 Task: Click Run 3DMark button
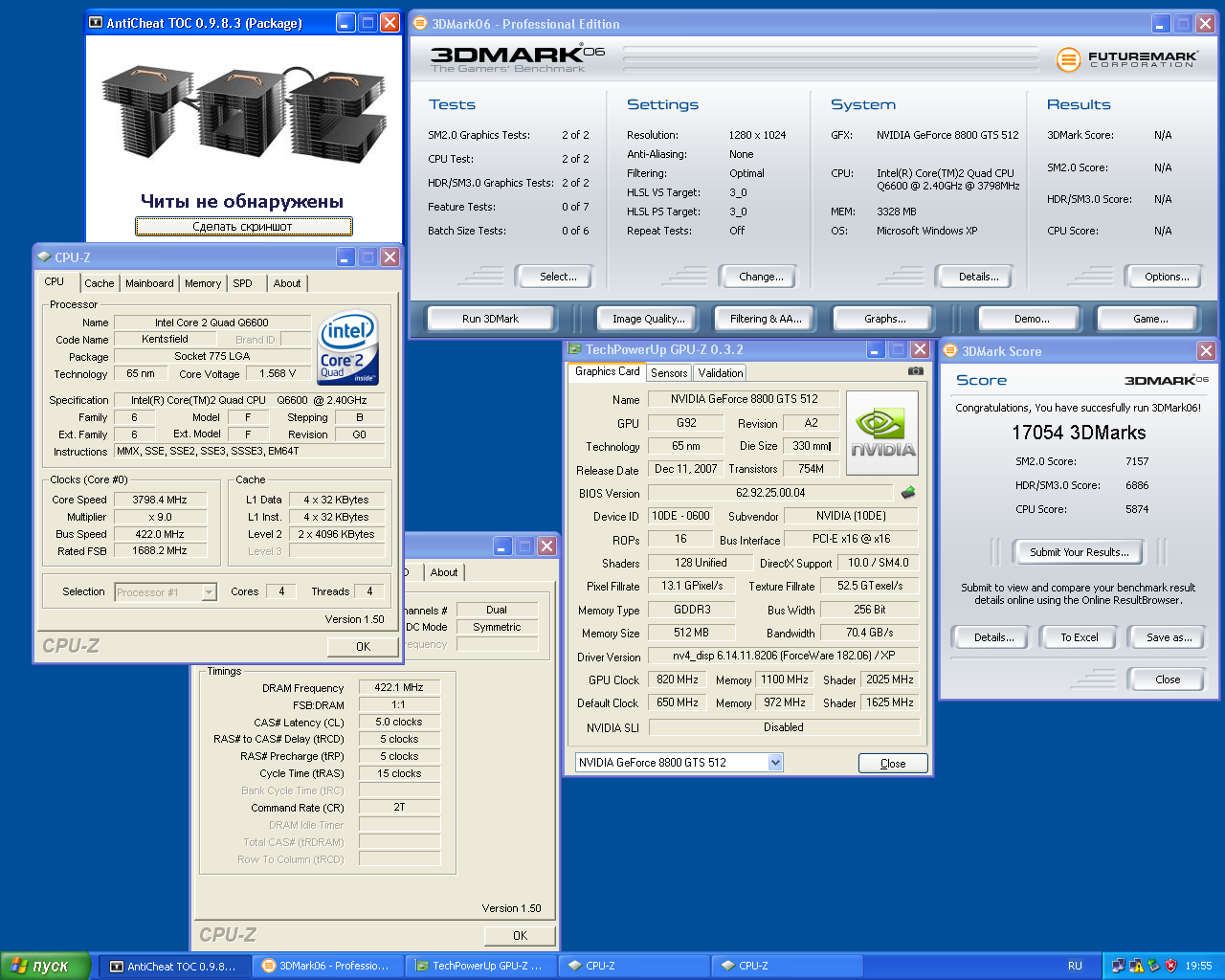[490, 319]
